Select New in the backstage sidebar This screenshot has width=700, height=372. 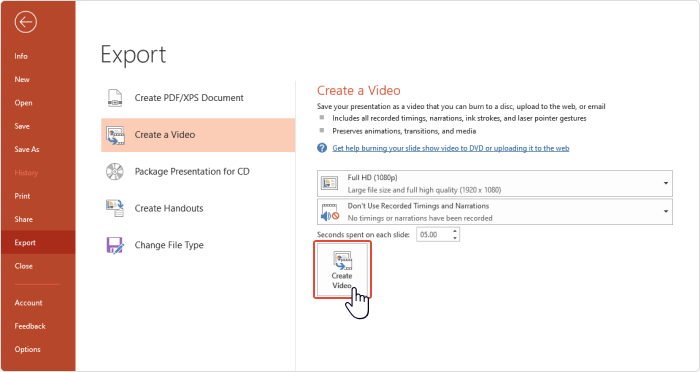click(x=22, y=79)
